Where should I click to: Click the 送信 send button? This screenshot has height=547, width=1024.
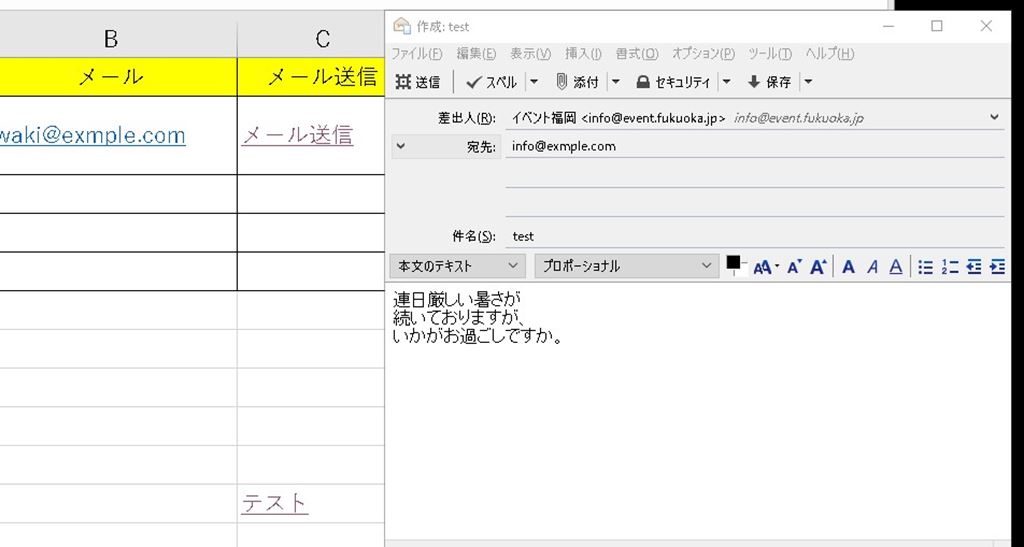(418, 82)
